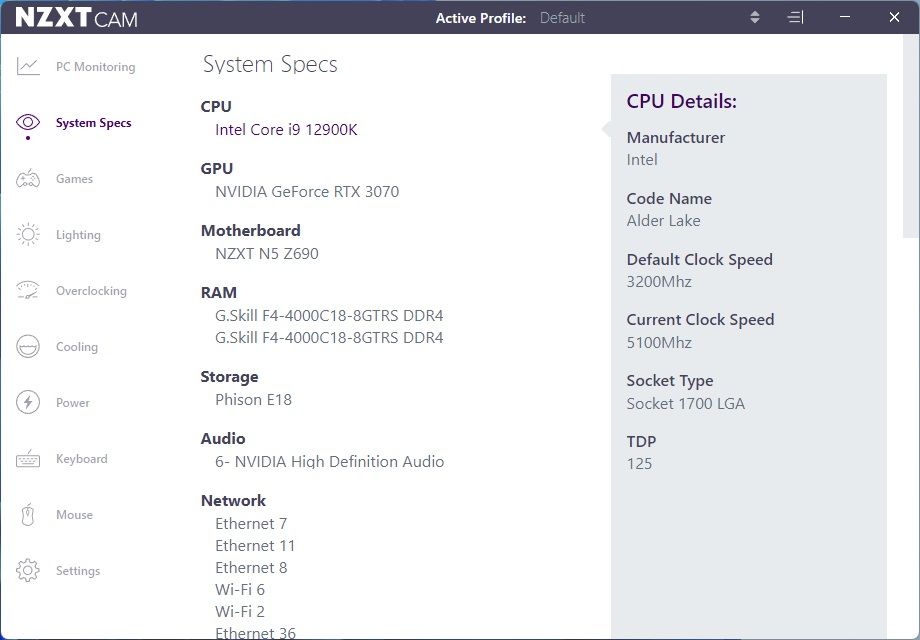
Task: Click the 3200Mhz default clock speed value
Action: pyautogui.click(x=659, y=282)
